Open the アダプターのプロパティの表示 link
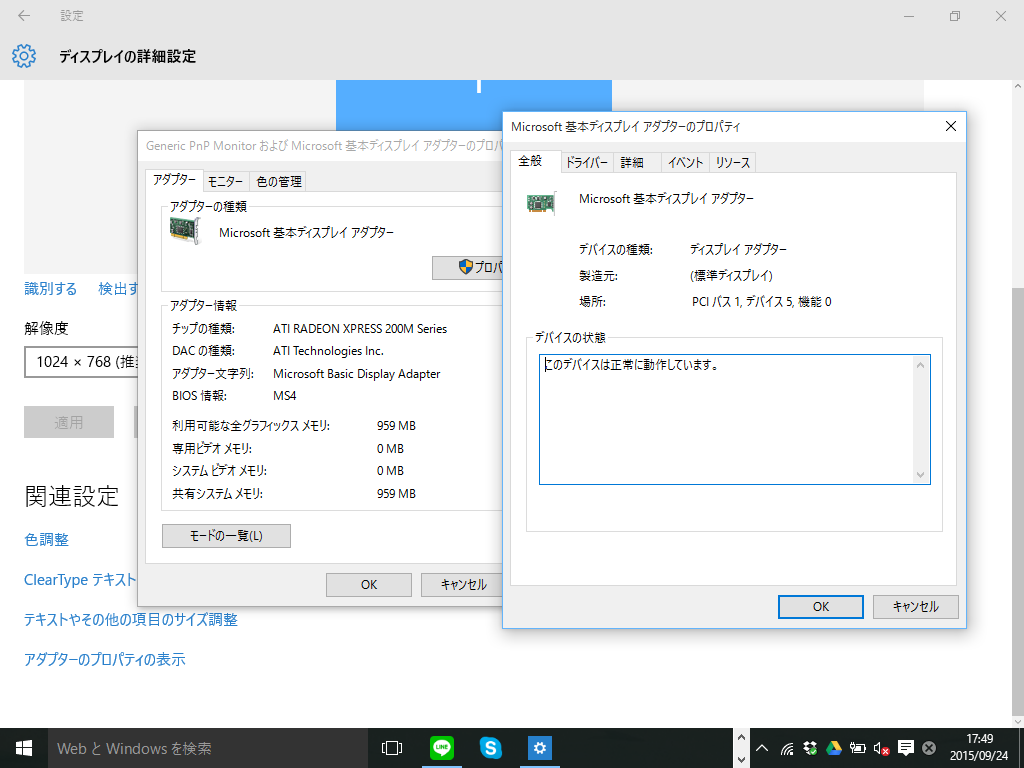The height and width of the screenshot is (768, 1024). pos(104,660)
